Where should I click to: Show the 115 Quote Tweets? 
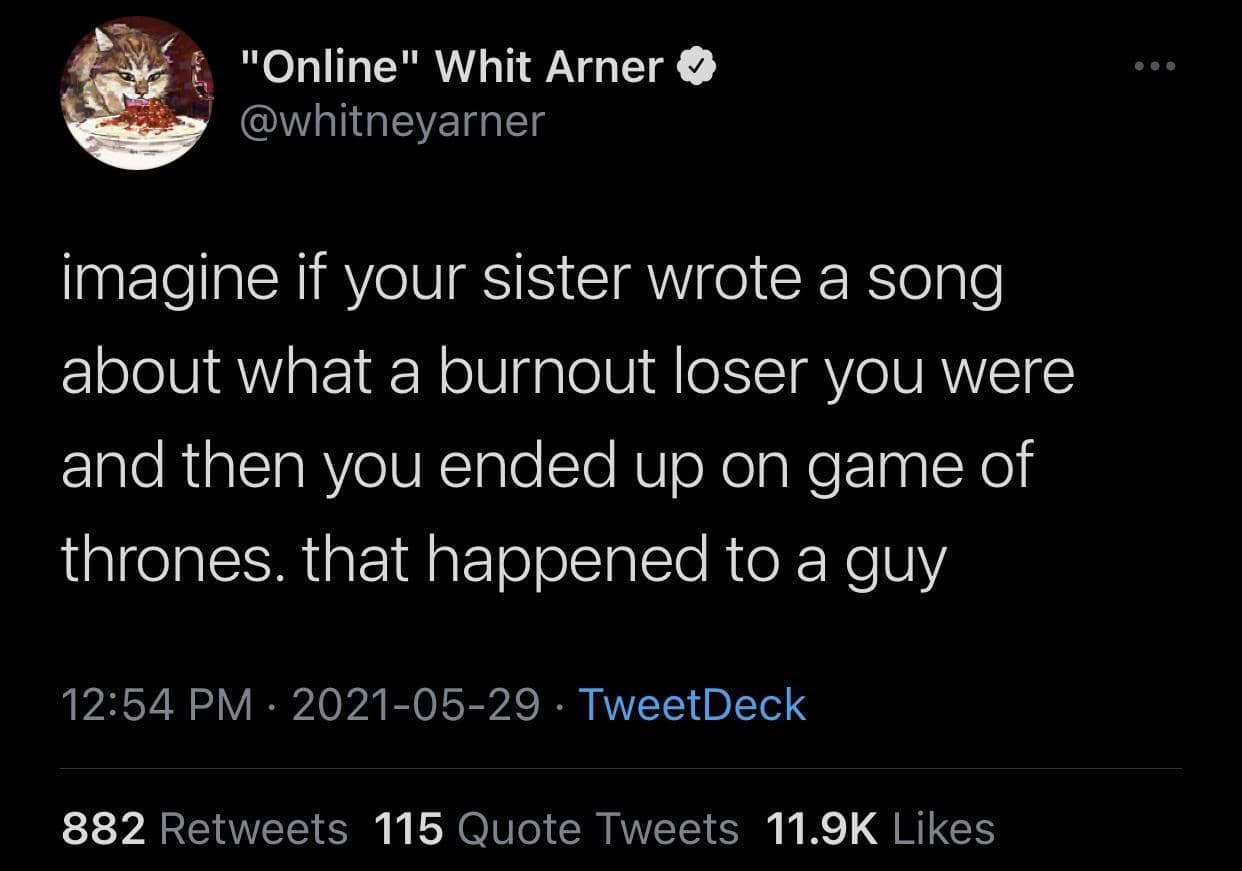pos(556,828)
